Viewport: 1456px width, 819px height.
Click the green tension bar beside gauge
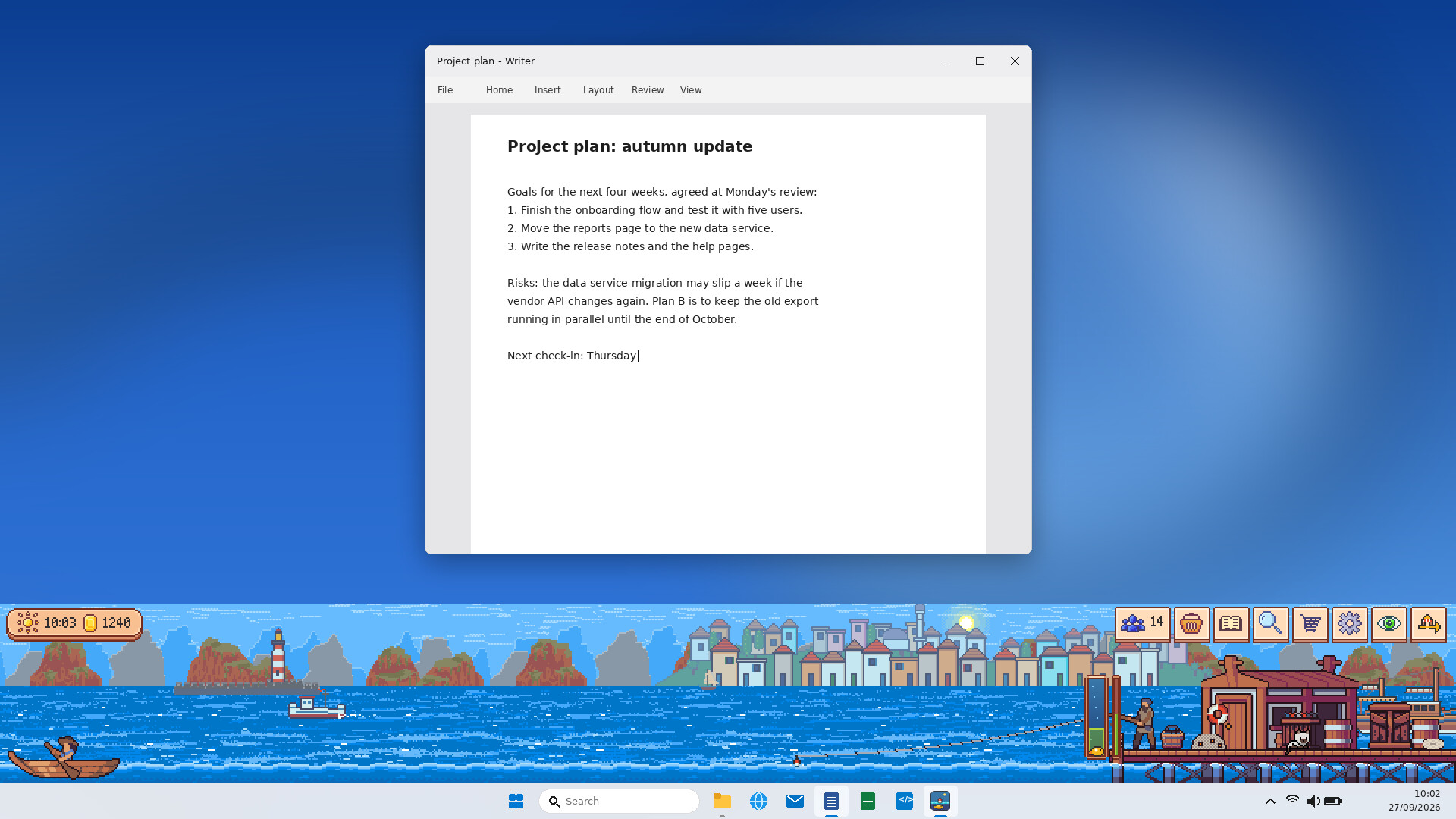click(x=1116, y=717)
